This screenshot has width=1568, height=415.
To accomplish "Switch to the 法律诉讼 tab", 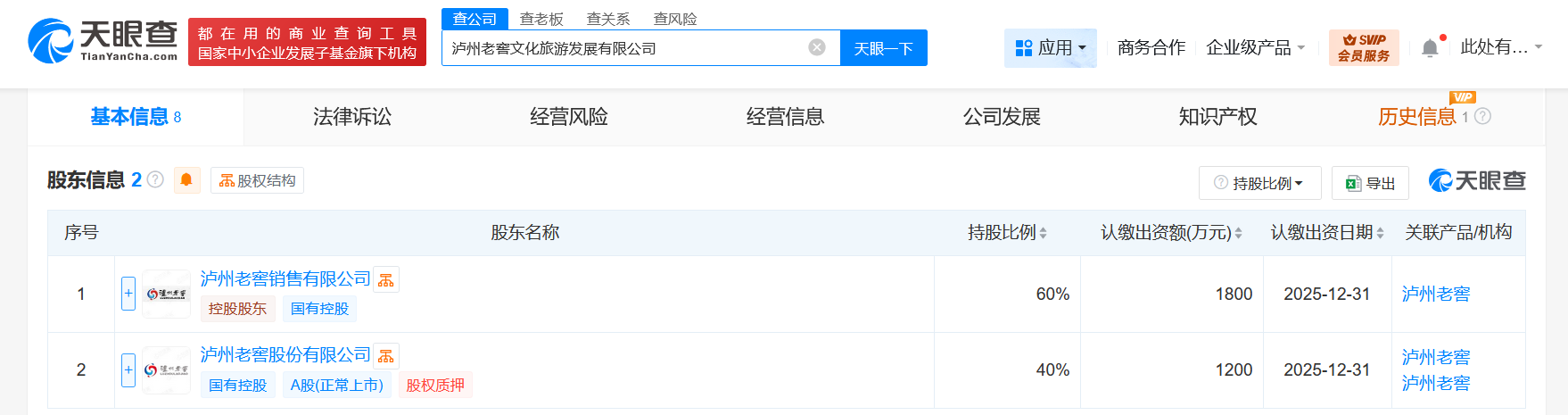I will tap(352, 117).
